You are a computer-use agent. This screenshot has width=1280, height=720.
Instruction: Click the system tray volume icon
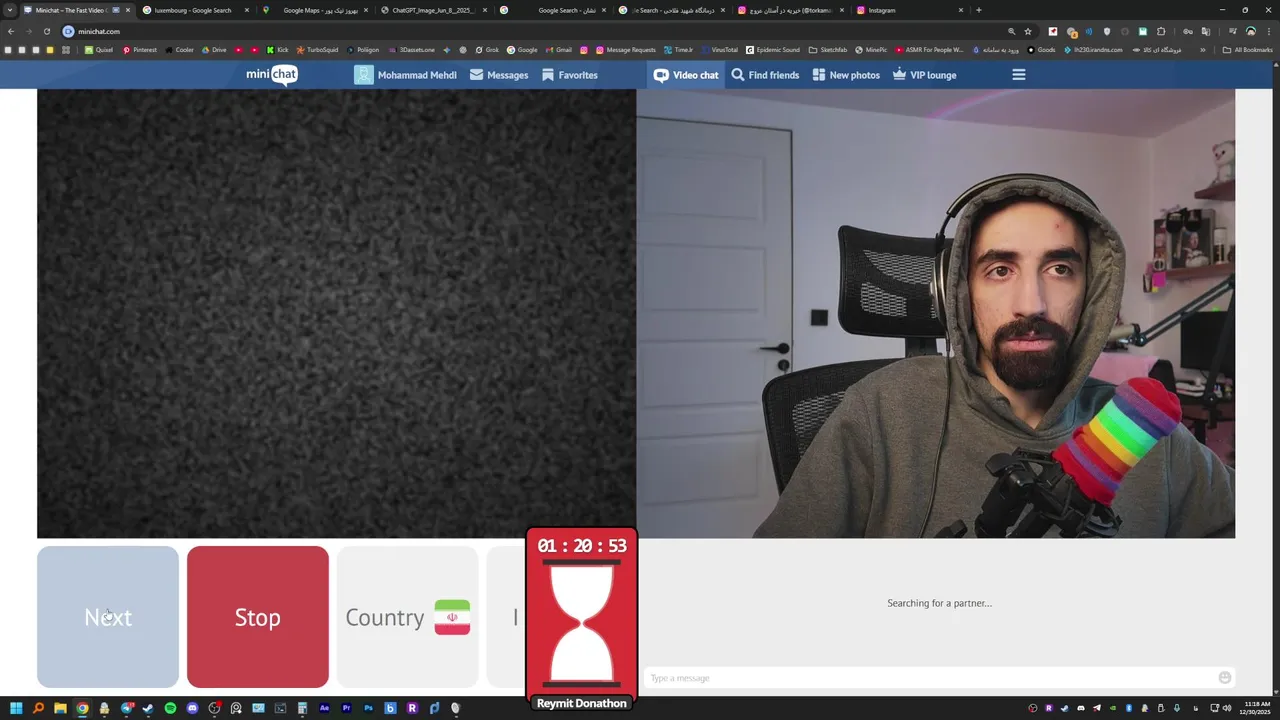1227,708
